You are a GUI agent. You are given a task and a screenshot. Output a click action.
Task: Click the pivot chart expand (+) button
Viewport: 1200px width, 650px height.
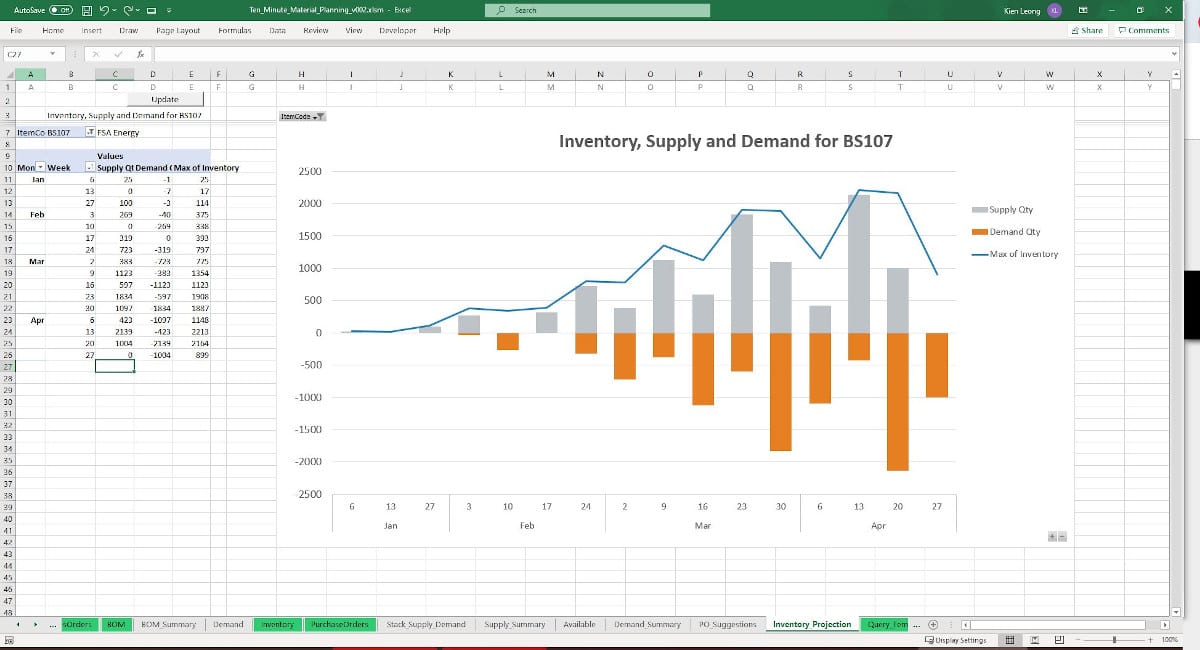coord(1052,536)
